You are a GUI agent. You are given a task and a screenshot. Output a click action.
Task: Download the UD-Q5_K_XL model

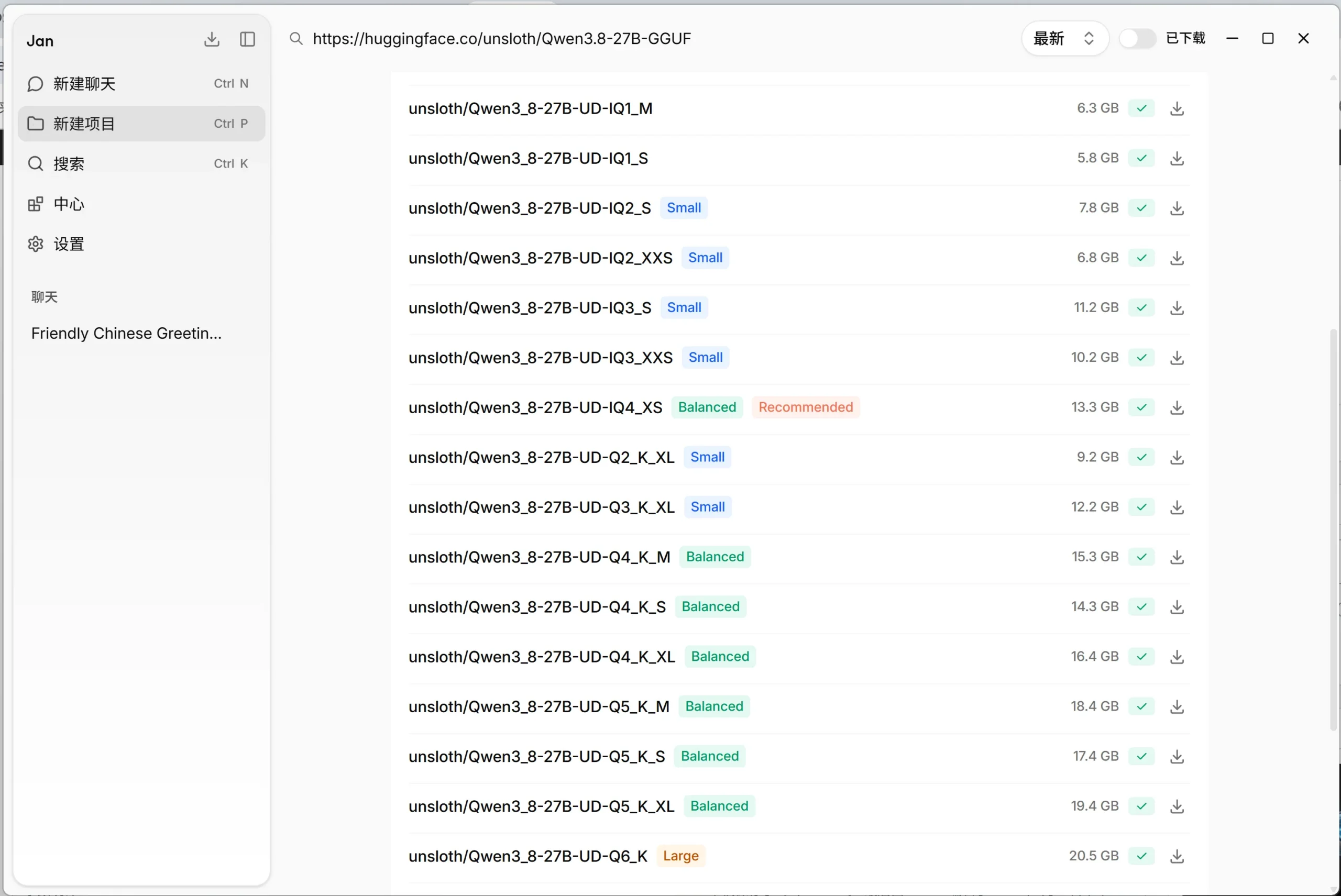click(1177, 806)
